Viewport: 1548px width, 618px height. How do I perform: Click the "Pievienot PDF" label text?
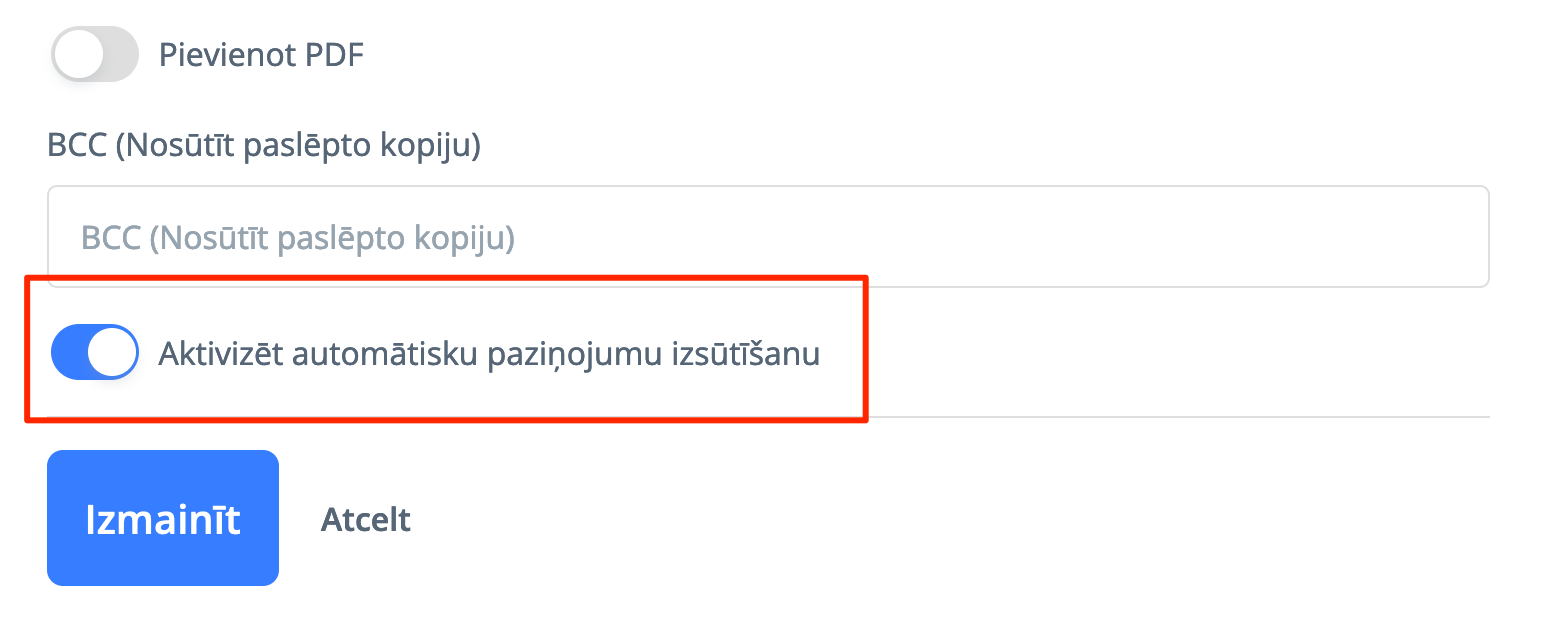click(x=261, y=55)
